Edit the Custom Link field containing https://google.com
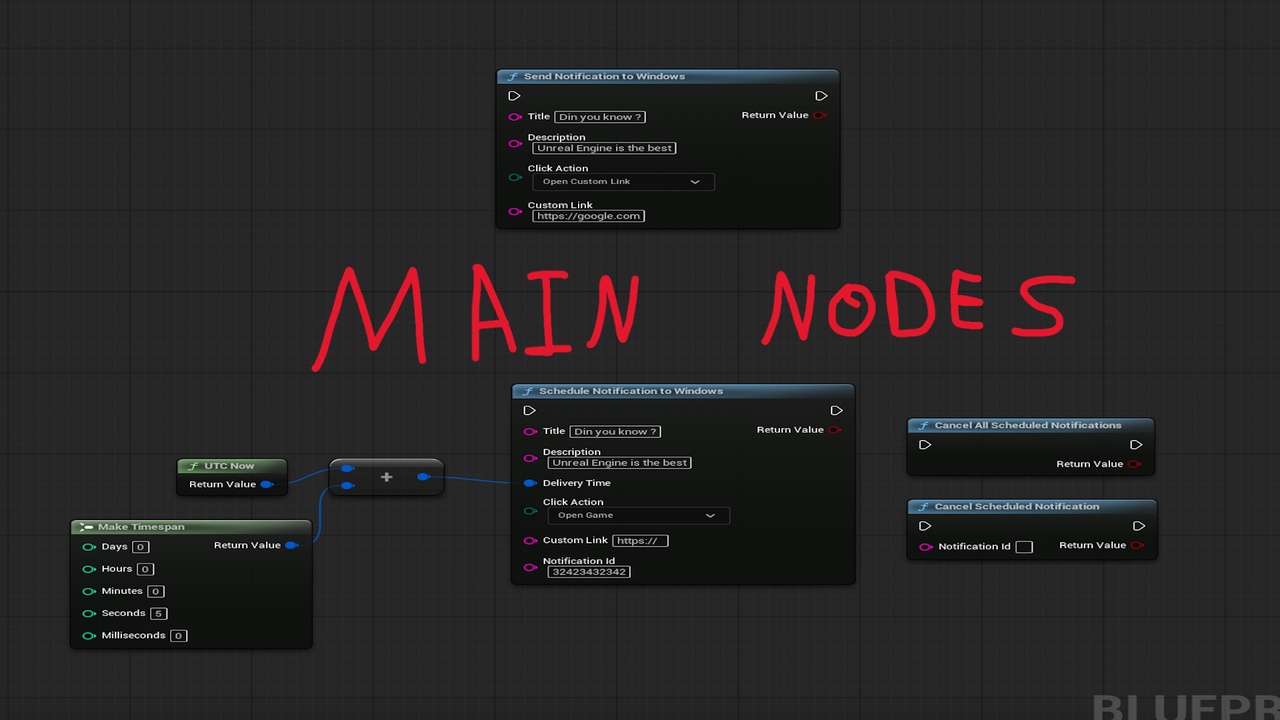 coord(588,216)
